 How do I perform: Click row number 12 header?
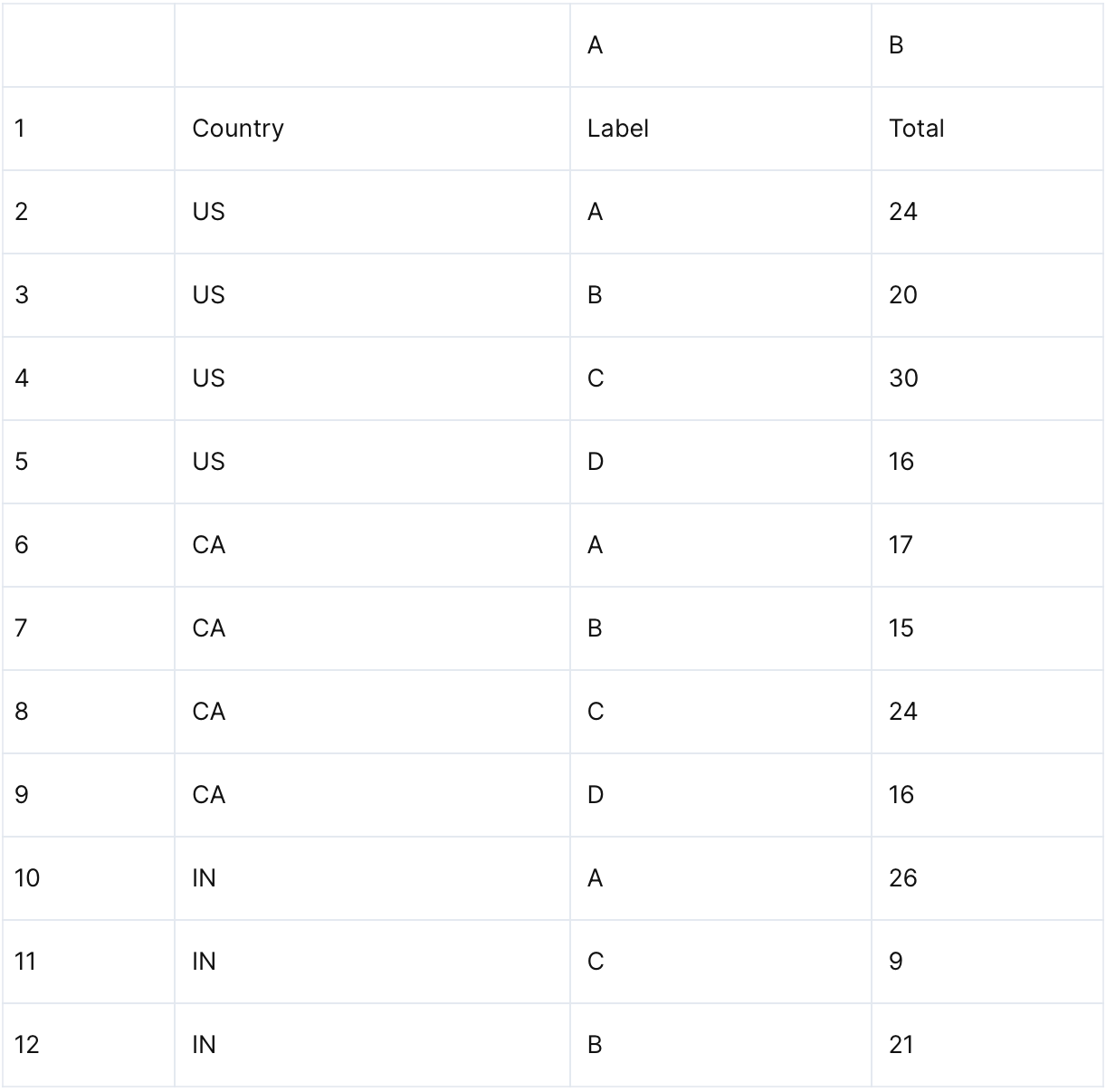click(x=88, y=1045)
